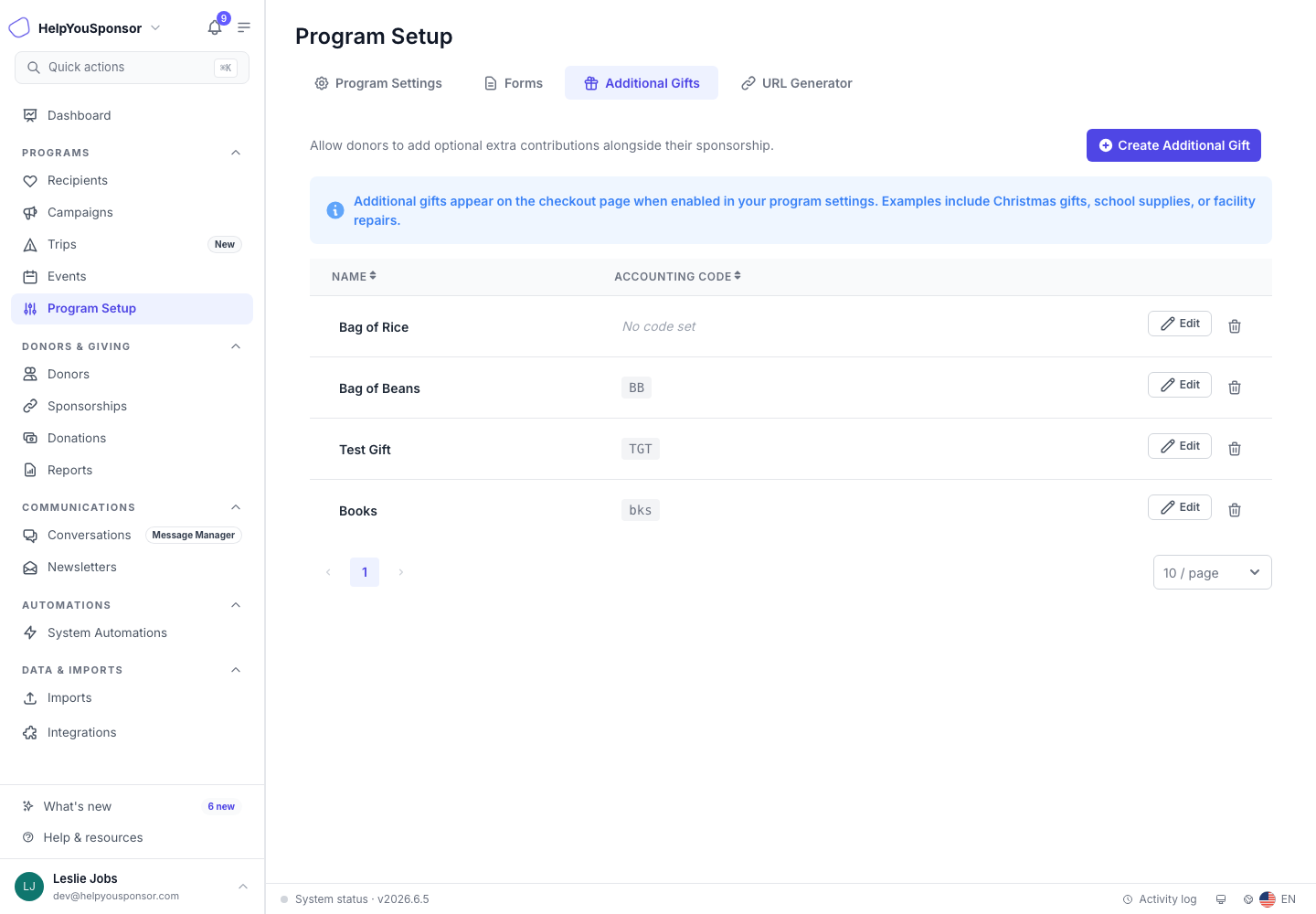
Task: Switch to the Forms tab
Action: coord(513,83)
